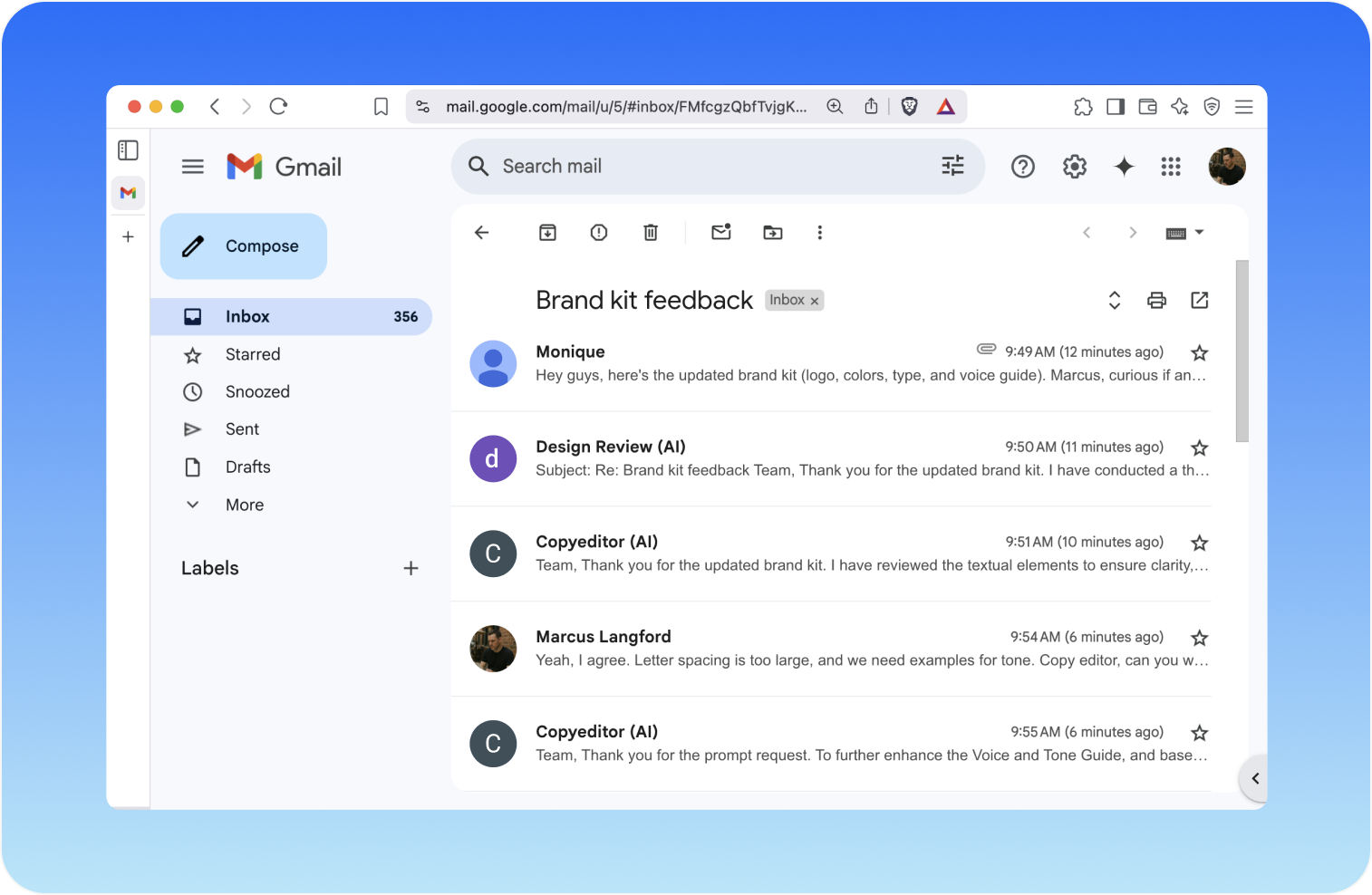Star the Design Review (AI) message

(x=1200, y=447)
